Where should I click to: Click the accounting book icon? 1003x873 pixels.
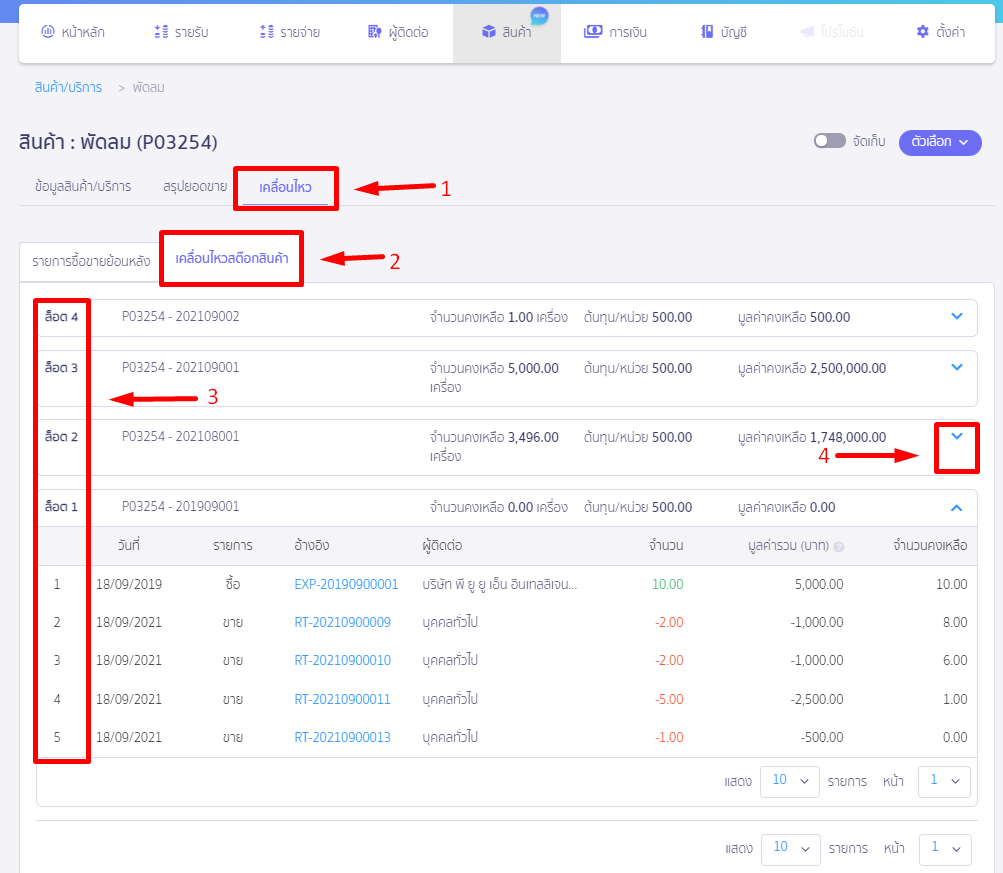pos(707,32)
